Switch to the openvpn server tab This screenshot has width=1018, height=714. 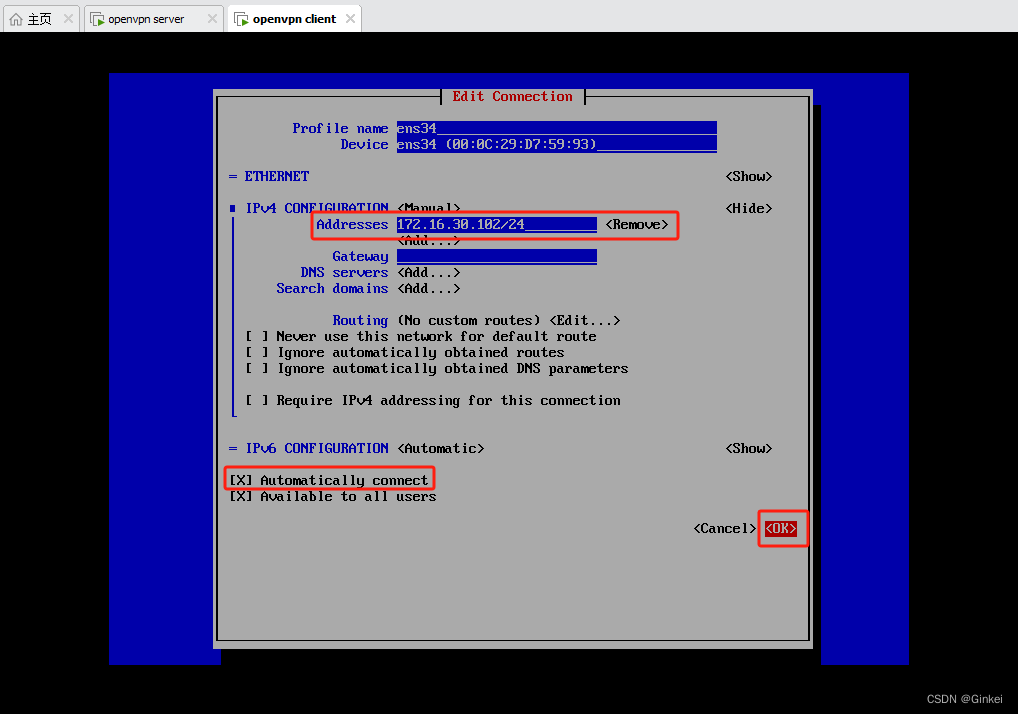tap(154, 19)
